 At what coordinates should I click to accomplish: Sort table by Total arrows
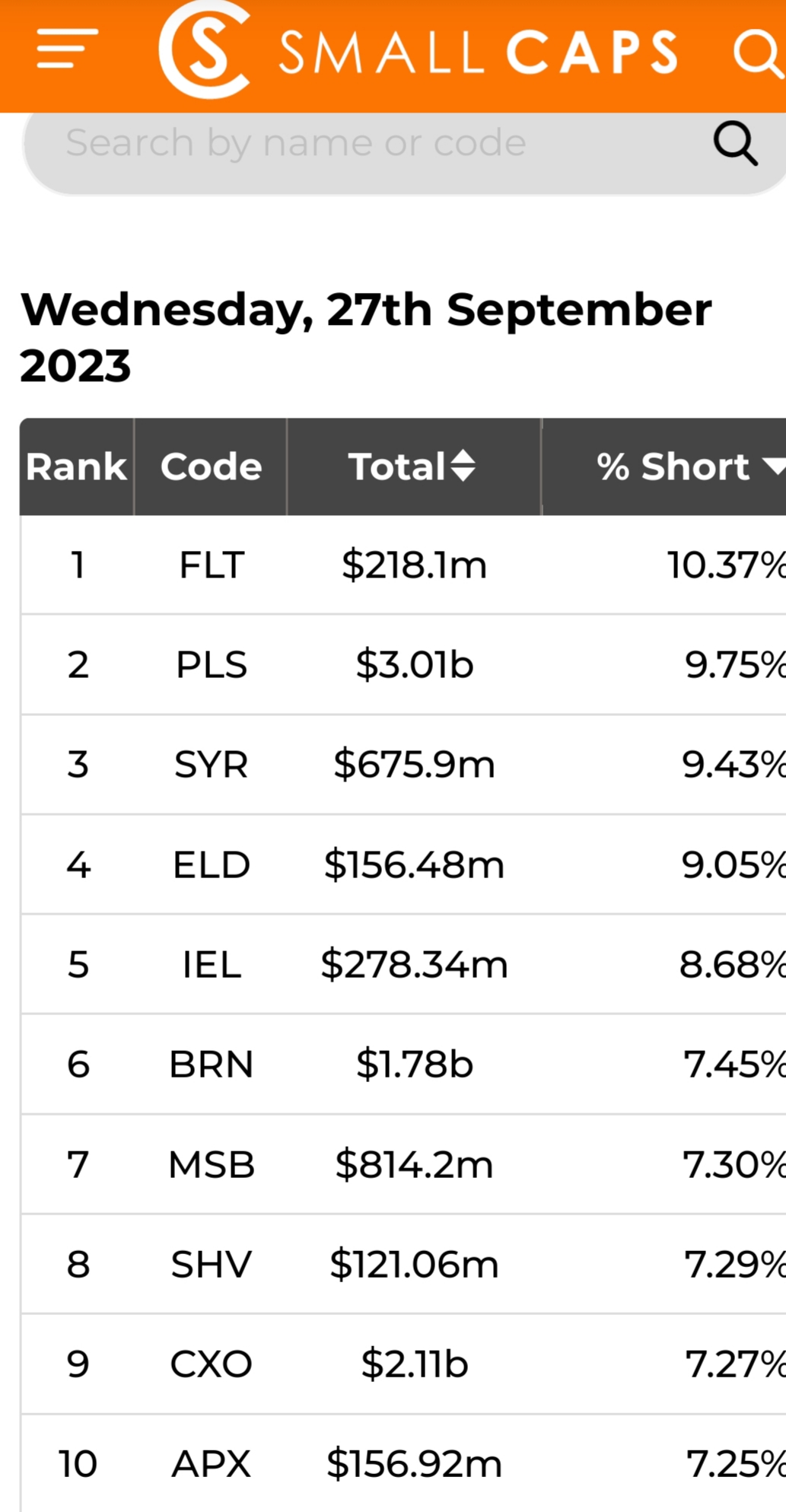pyautogui.click(x=463, y=466)
